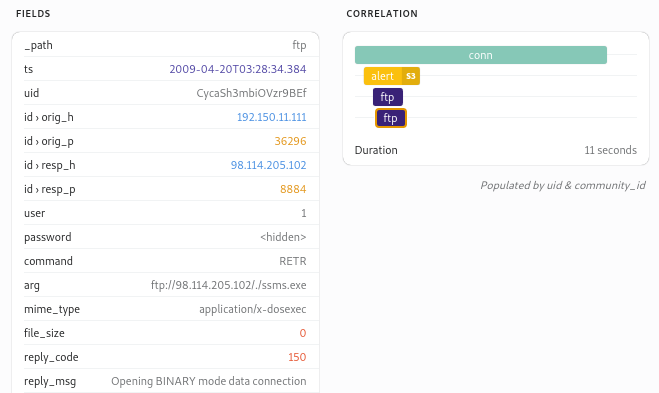Viewport: 659px width, 393px height.
Task: Select the yellow alert tag
Action: (392, 76)
